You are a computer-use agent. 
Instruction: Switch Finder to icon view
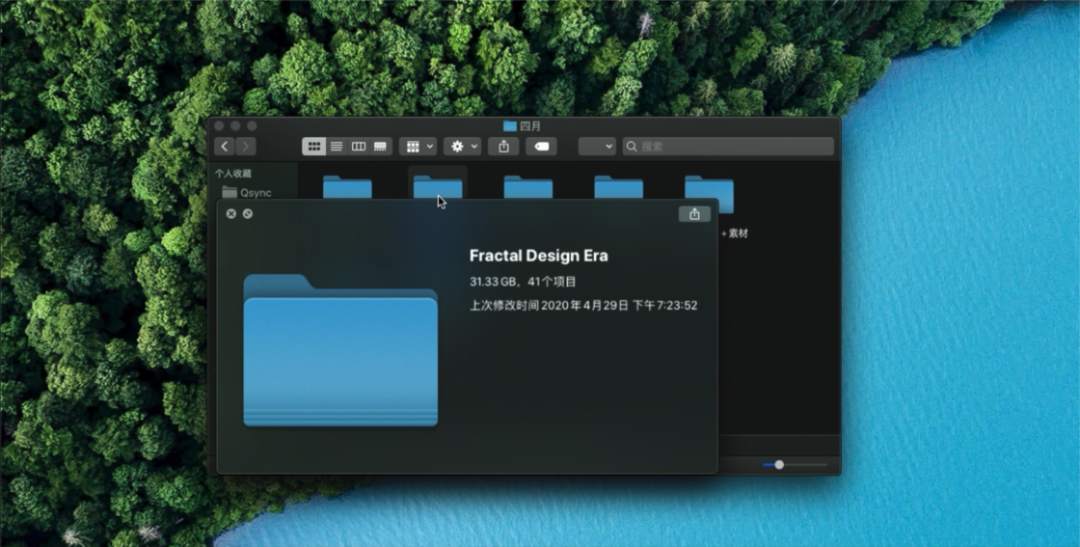click(x=314, y=146)
